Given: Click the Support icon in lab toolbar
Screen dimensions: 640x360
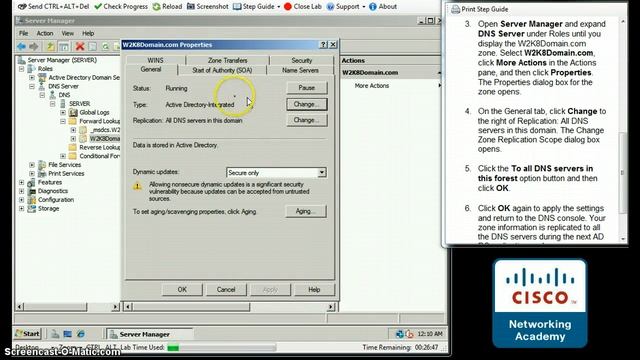Looking at the screenshot, I should [331, 7].
